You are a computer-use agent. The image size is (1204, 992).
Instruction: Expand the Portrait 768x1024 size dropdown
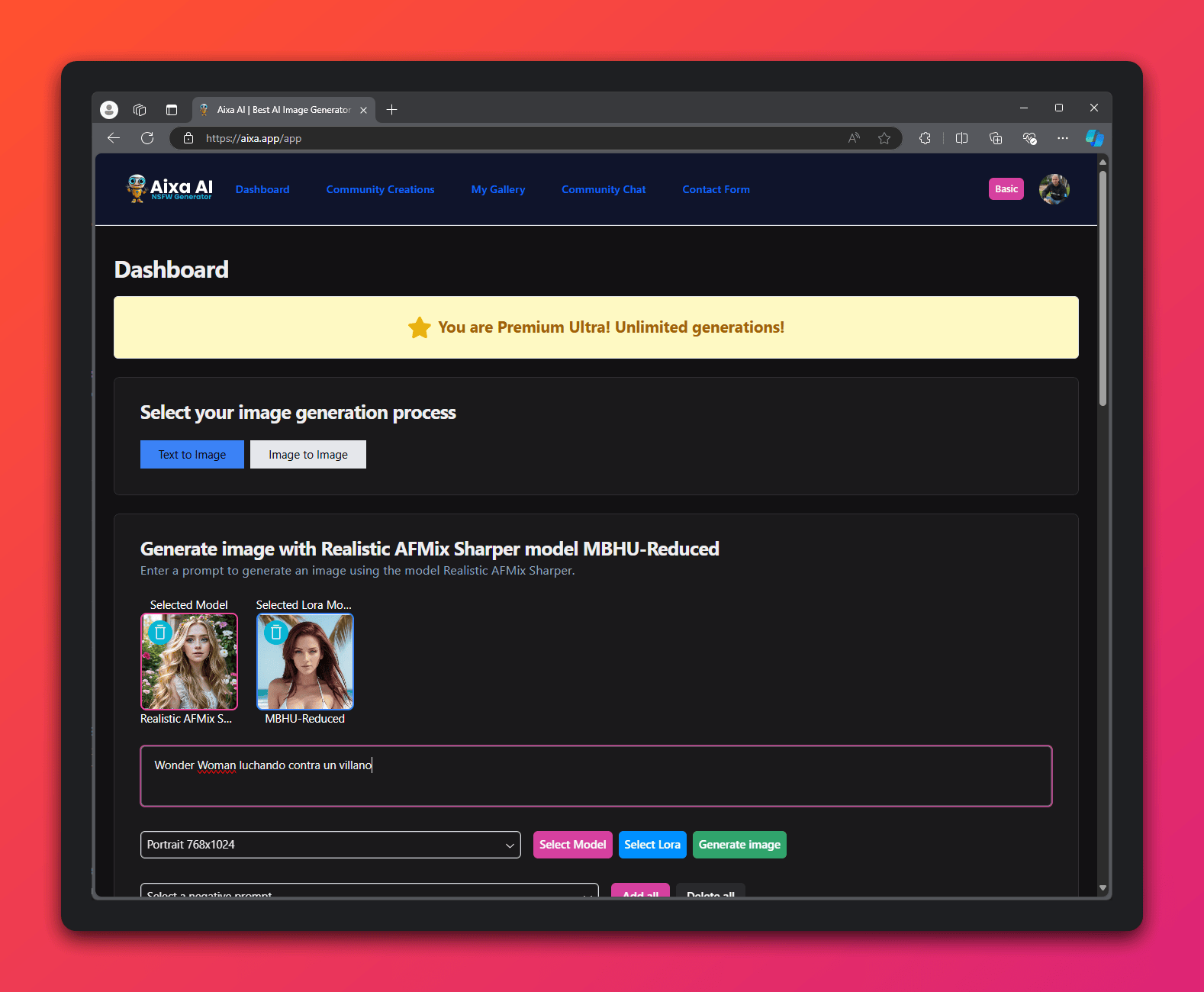(x=330, y=845)
